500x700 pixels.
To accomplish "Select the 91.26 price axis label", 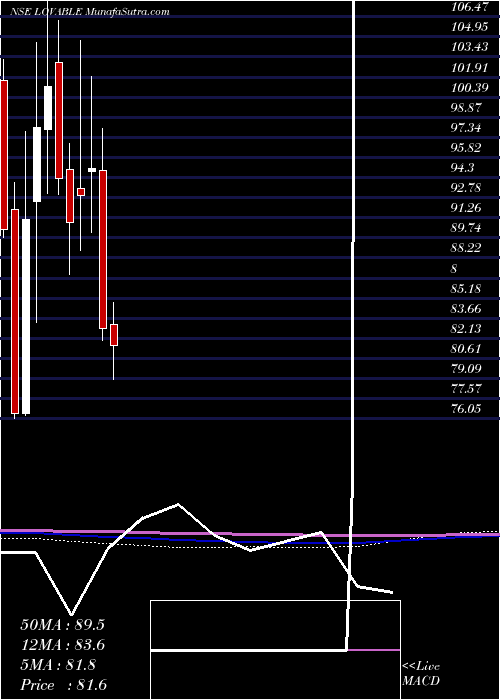I will click(x=467, y=208).
